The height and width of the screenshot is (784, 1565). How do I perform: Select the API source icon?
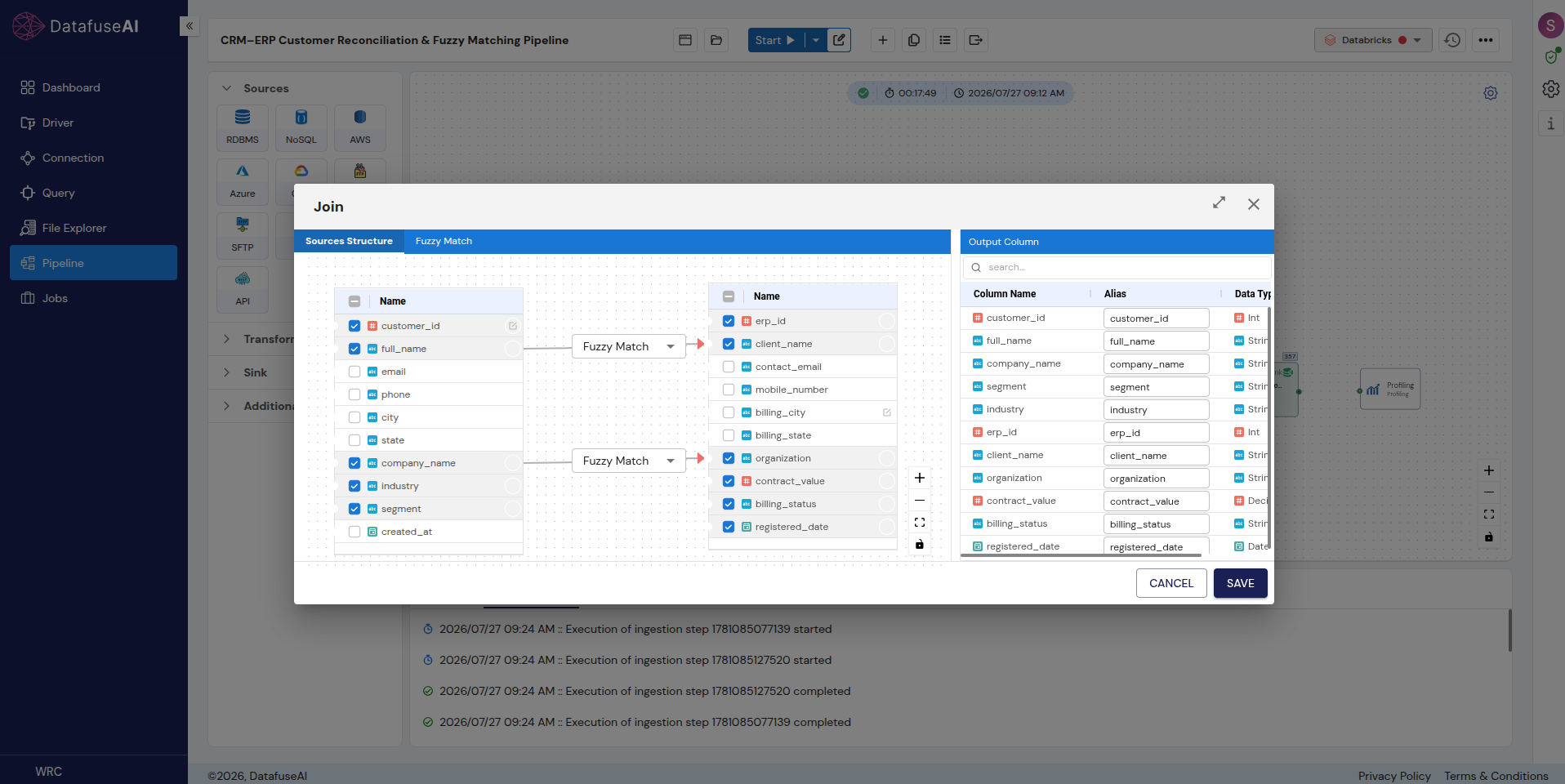[243, 289]
